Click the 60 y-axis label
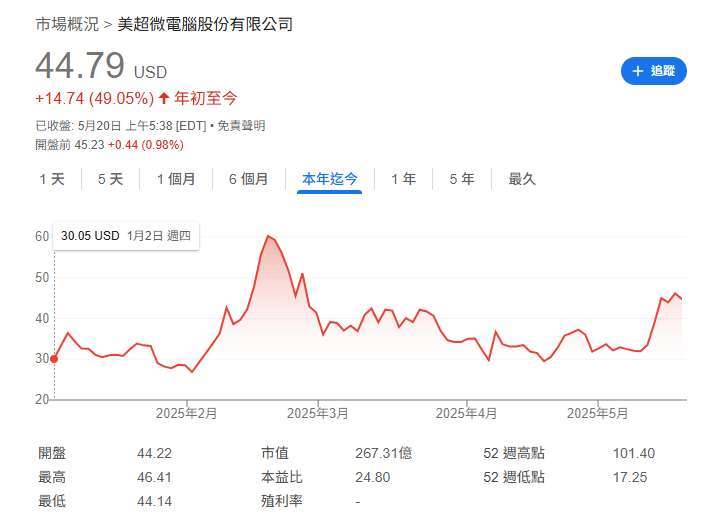 [x=42, y=236]
